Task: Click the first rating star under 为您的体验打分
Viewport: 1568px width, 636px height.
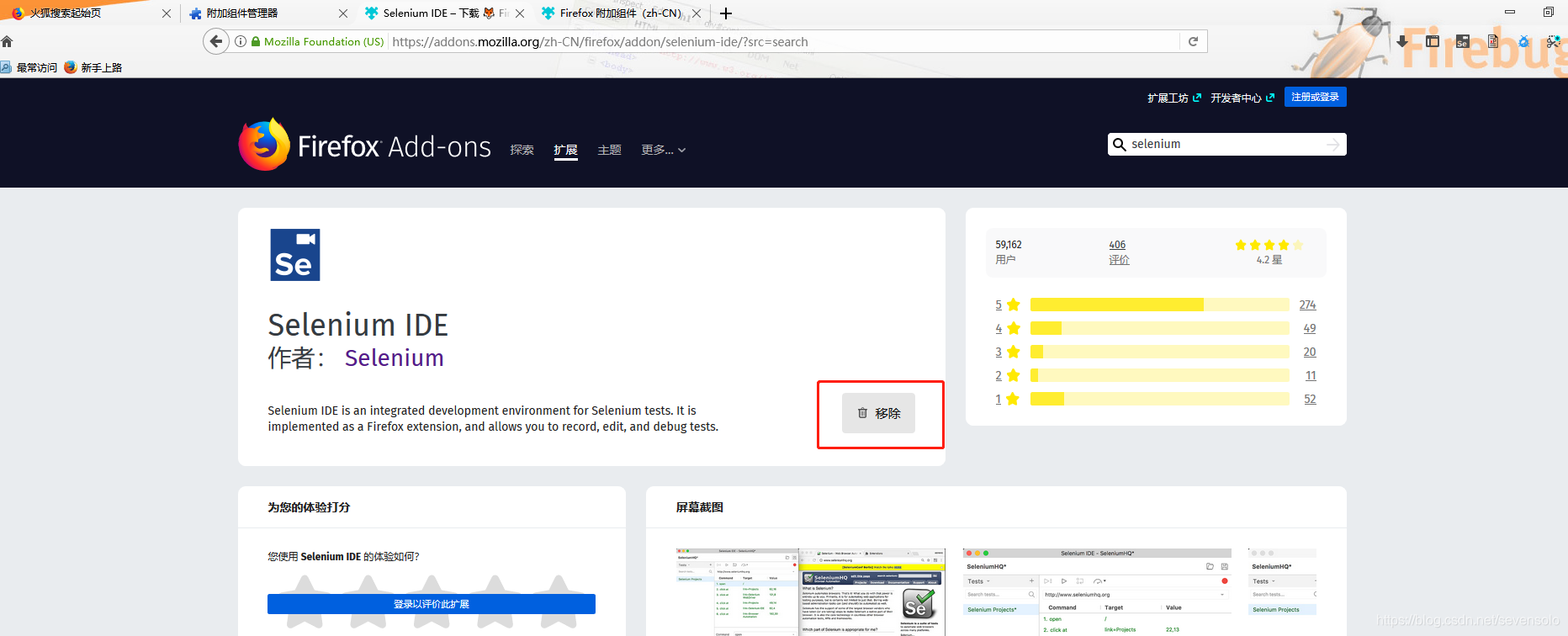Action: [304, 601]
